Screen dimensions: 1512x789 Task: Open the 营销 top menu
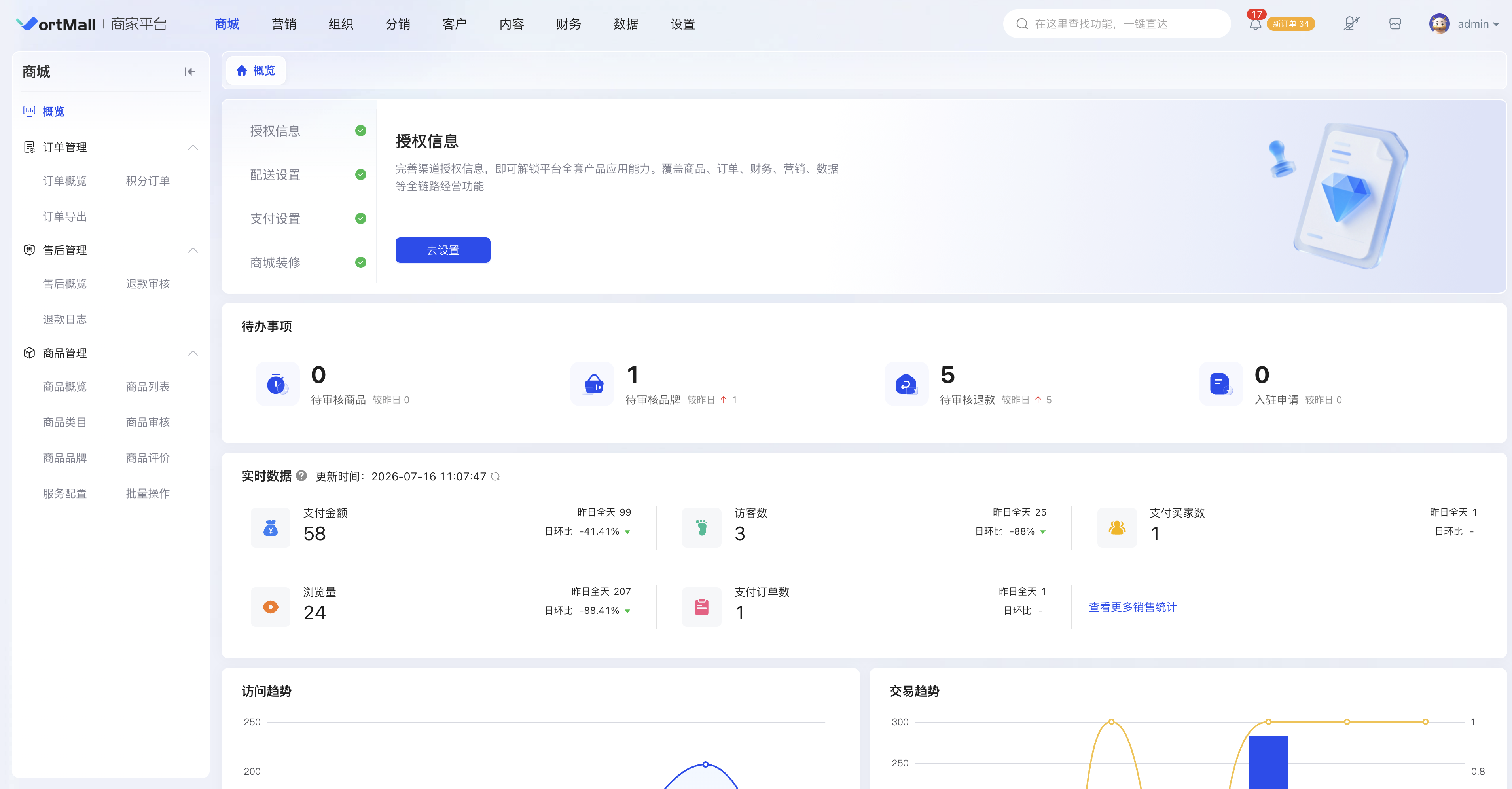coord(284,24)
